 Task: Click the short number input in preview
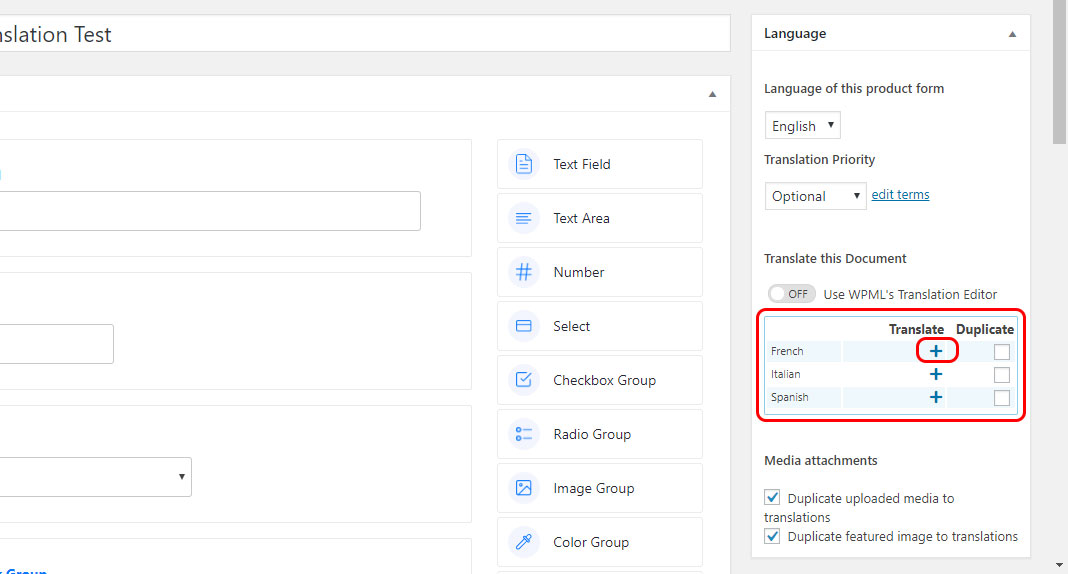pyautogui.click(x=57, y=344)
